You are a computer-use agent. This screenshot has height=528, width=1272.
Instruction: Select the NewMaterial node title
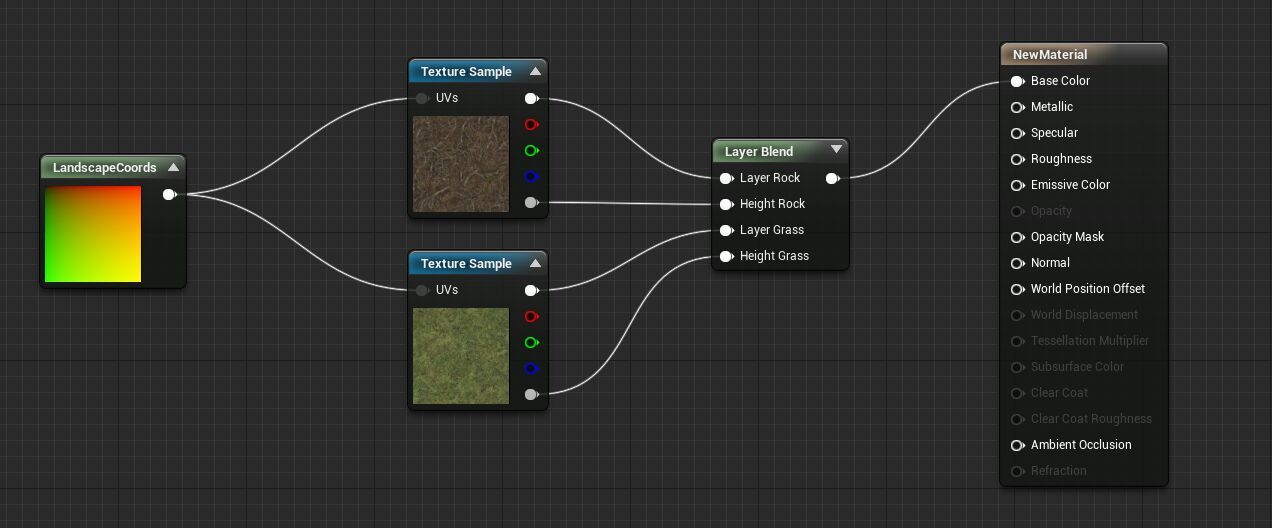point(1050,55)
